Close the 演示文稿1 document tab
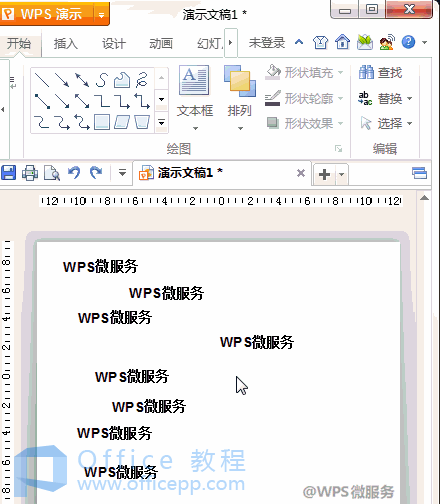This screenshot has height=504, width=440. tap(301, 173)
